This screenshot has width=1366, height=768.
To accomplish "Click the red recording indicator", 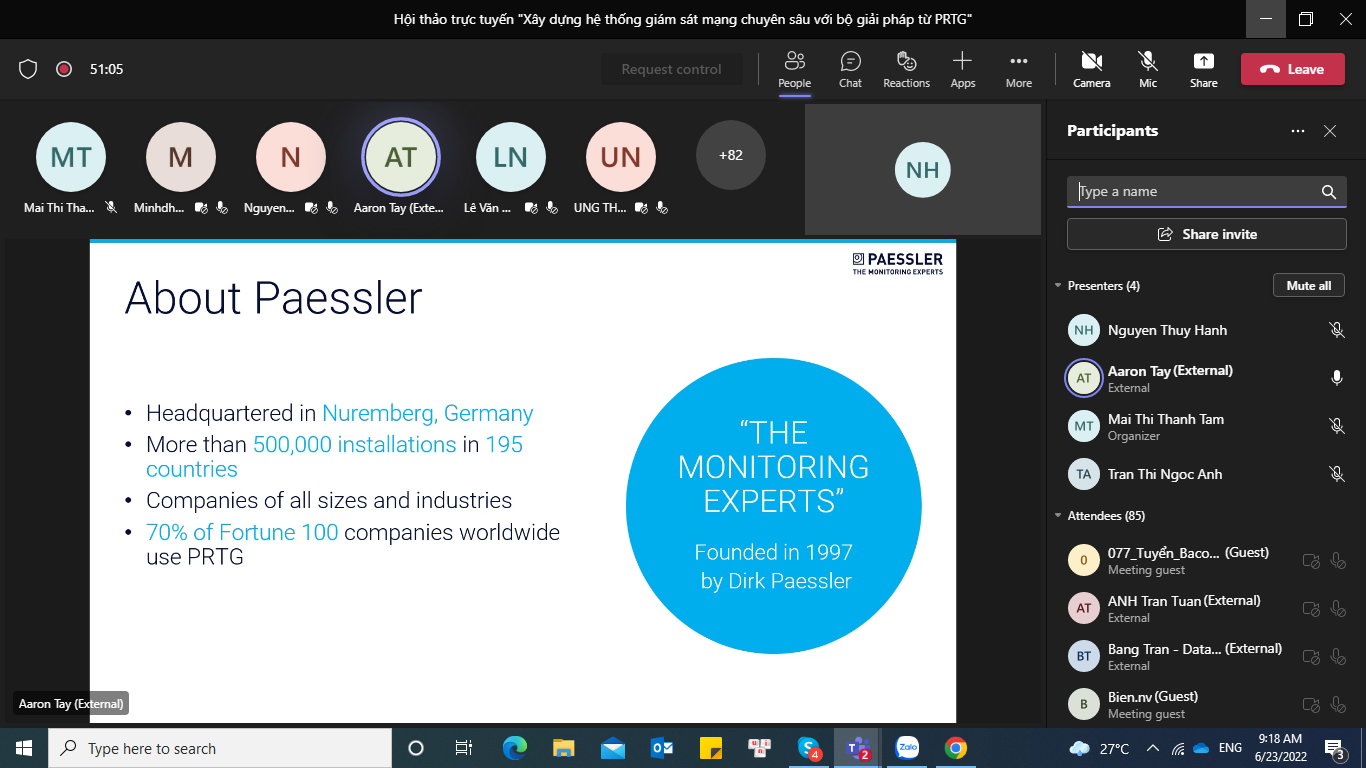I will [x=64, y=69].
